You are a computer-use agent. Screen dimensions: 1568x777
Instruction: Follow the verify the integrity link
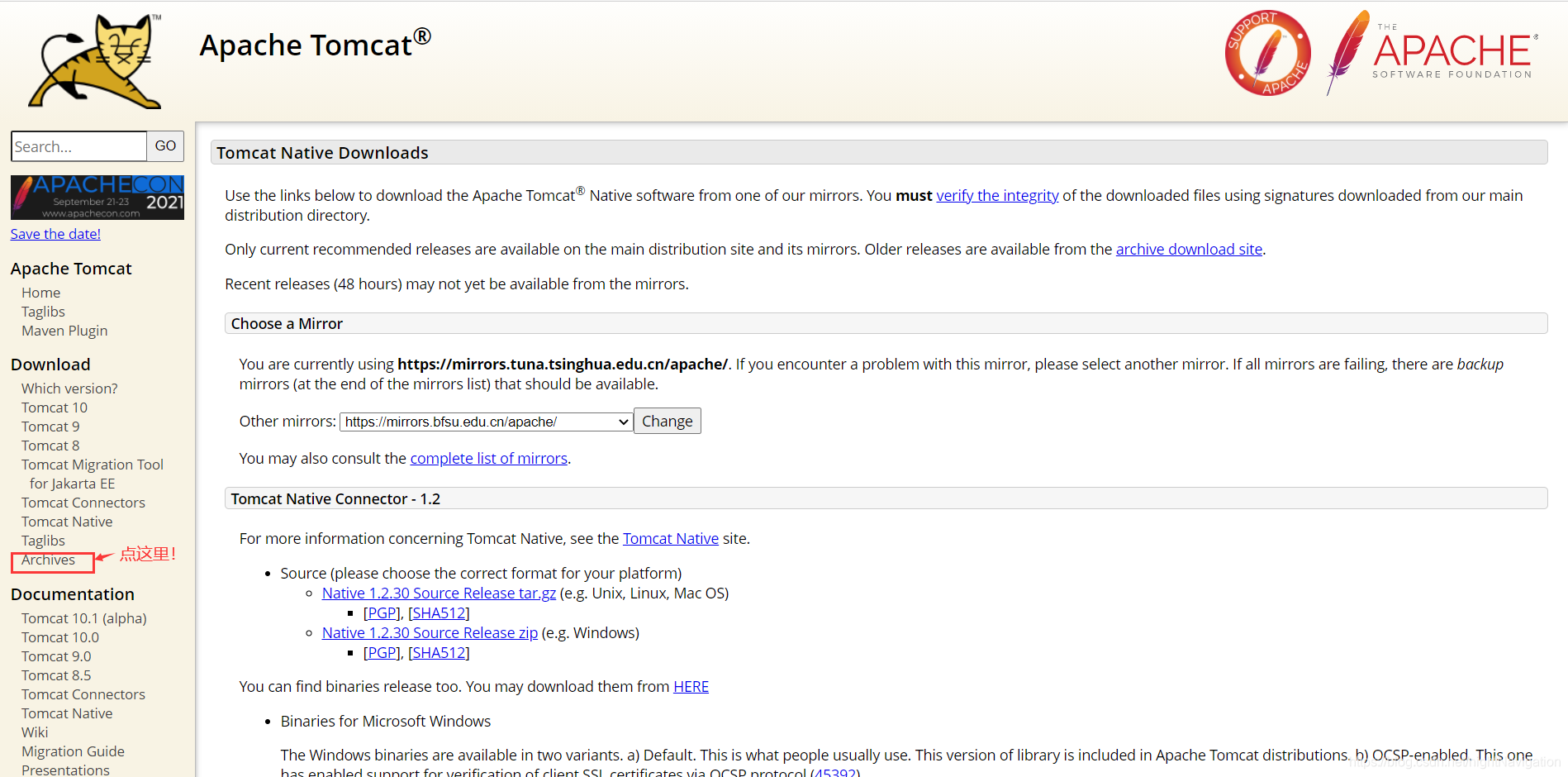pyautogui.click(x=997, y=196)
